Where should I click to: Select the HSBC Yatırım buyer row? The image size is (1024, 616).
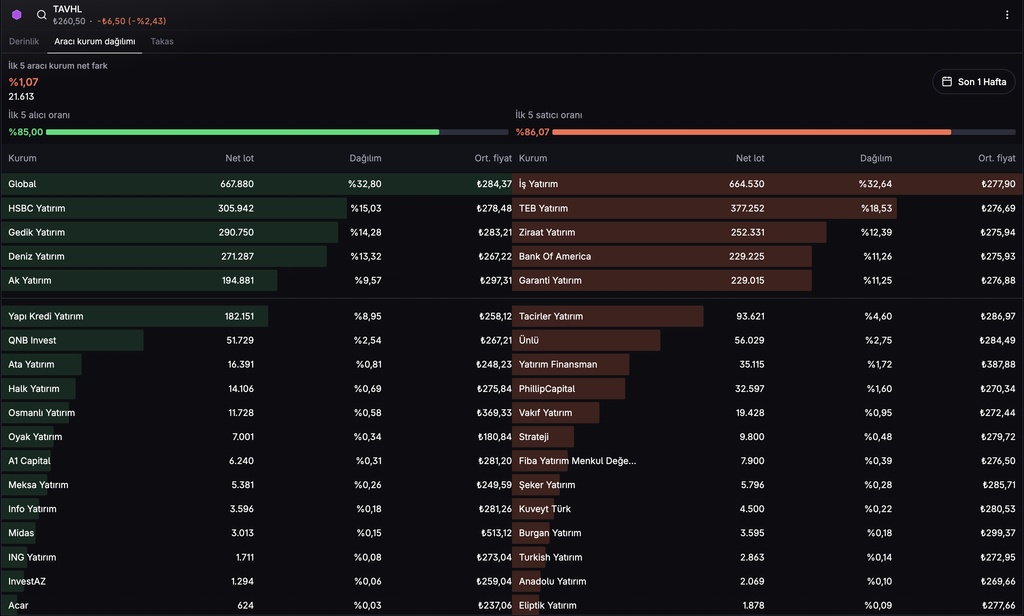point(257,208)
